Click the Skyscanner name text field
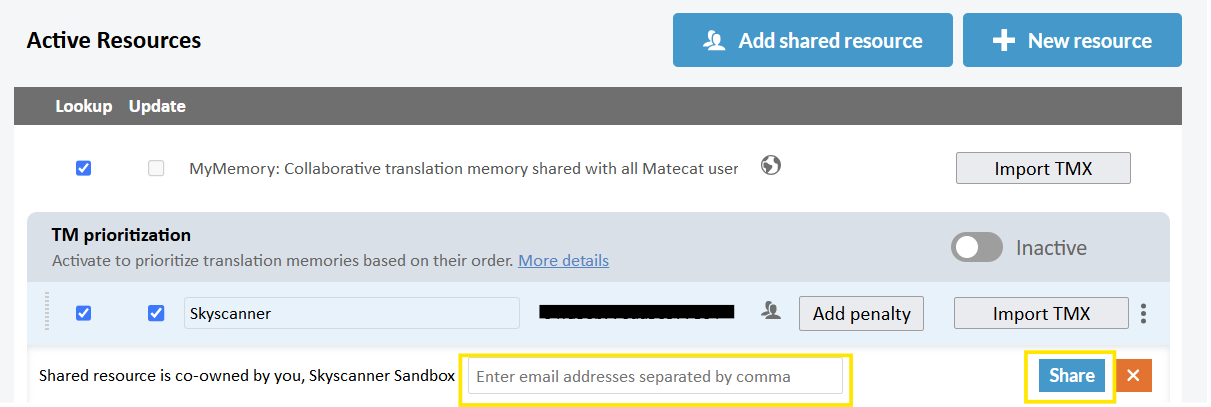Image resolution: width=1211 pixels, height=407 pixels. (x=352, y=313)
